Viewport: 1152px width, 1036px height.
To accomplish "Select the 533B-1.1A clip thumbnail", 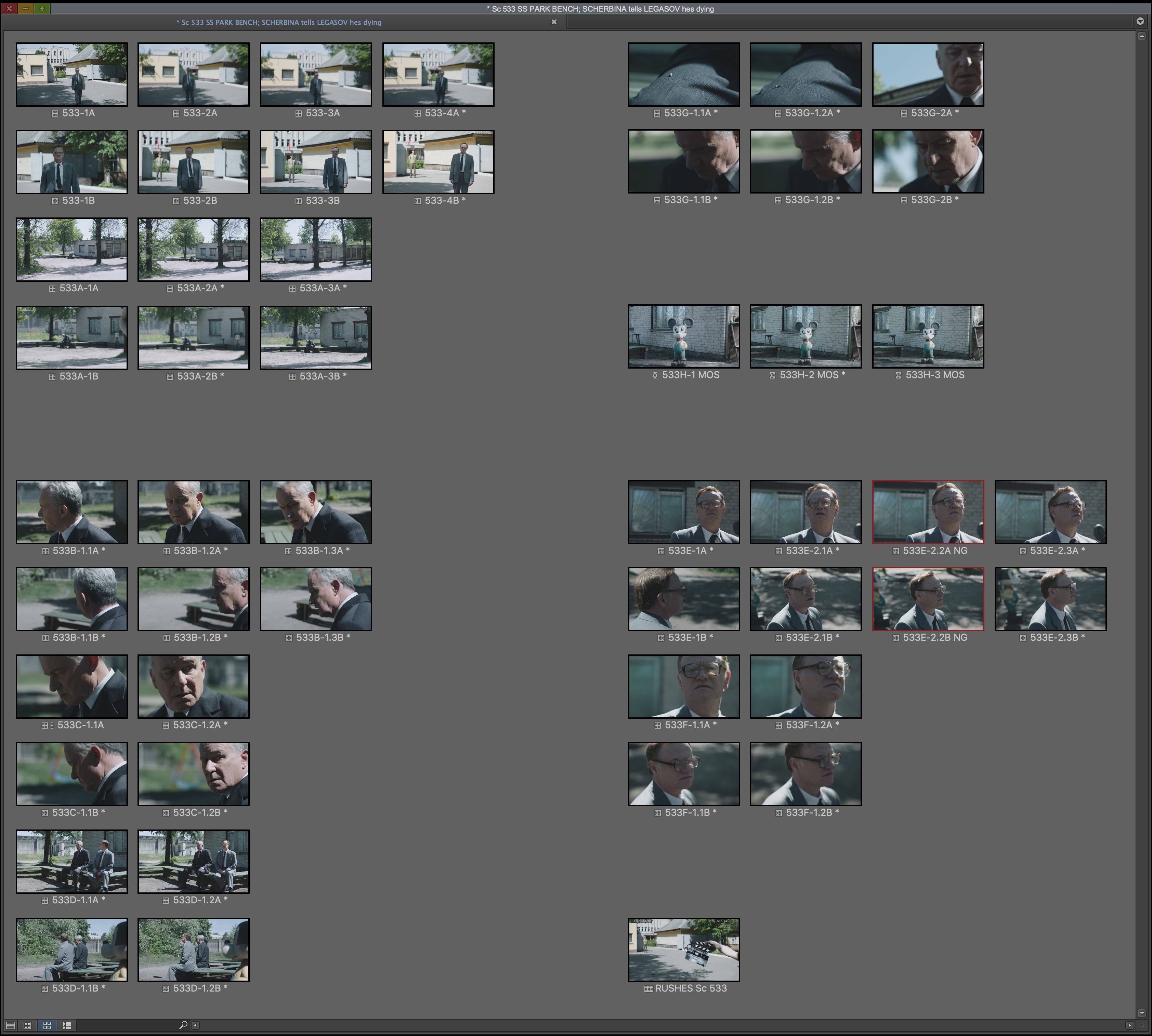I will pos(72,512).
